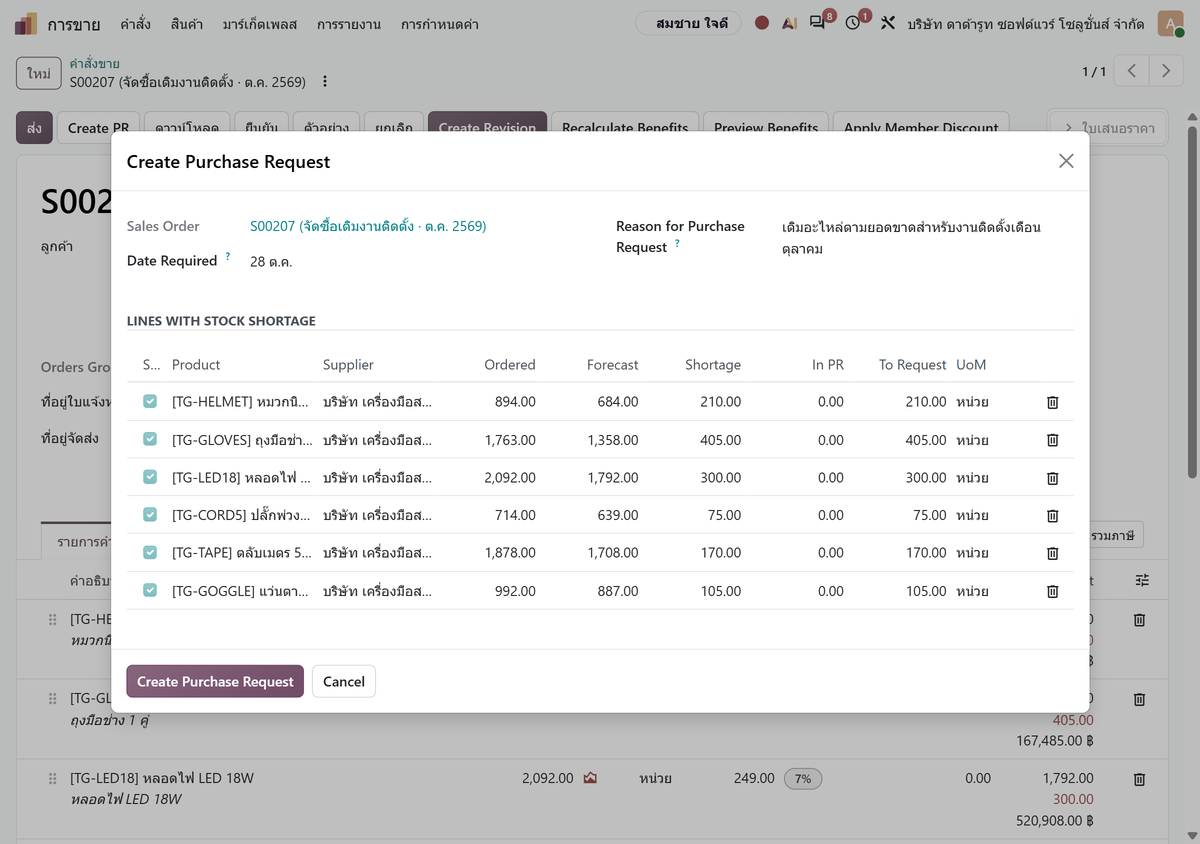Open the conversations icon with 8 badge
The image size is (1200, 844).
(819, 23)
